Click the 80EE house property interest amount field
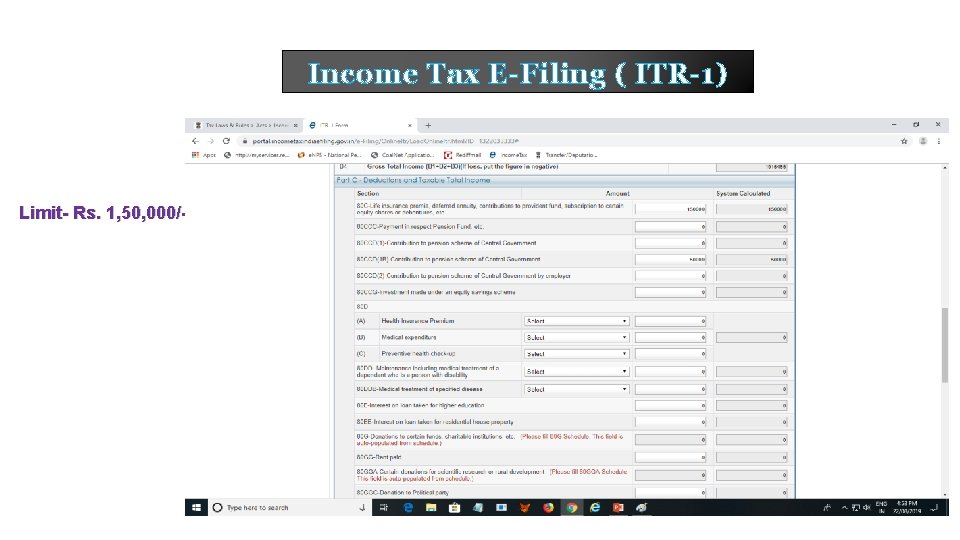 click(x=670, y=422)
